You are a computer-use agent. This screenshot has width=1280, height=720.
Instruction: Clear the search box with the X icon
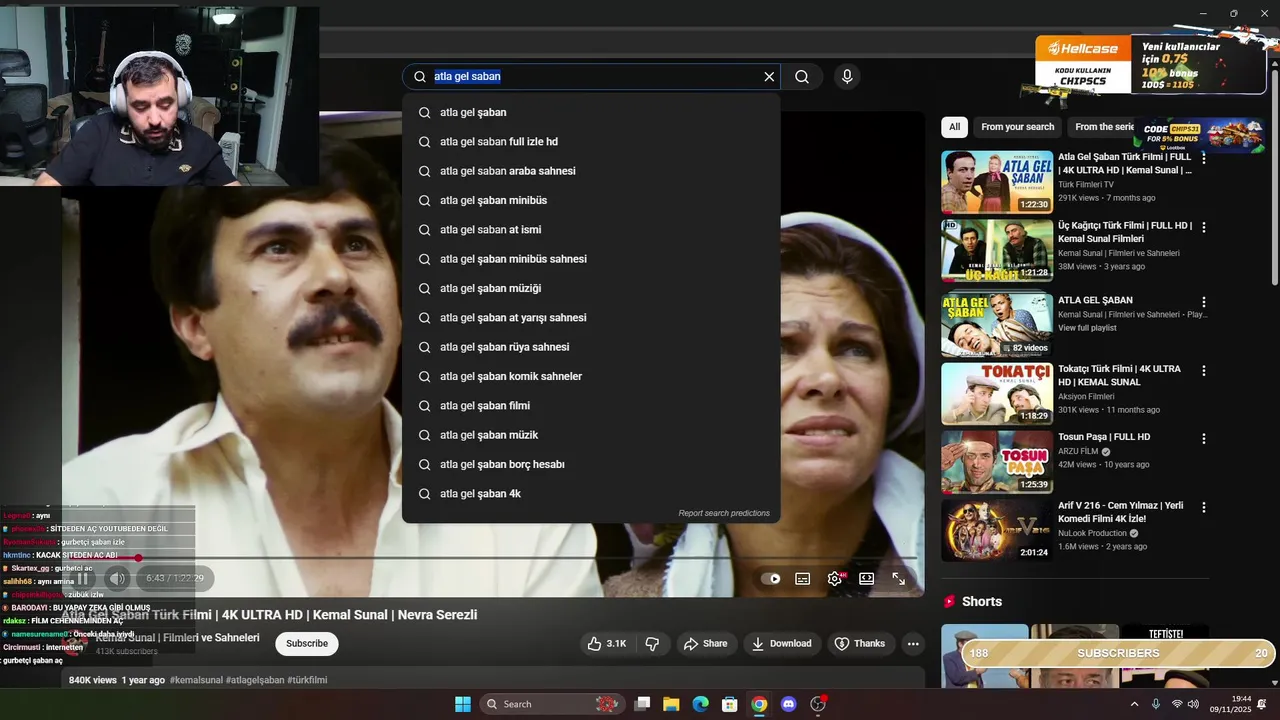769,77
